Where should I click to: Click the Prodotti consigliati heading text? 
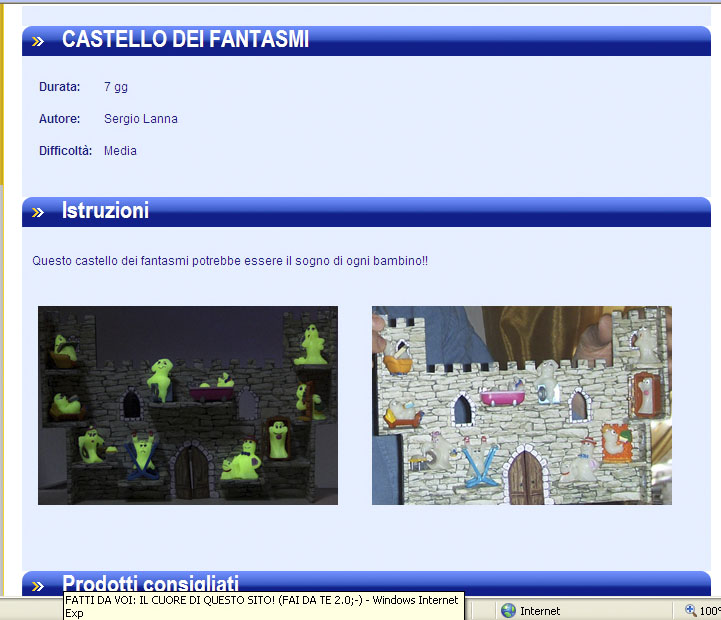point(150,583)
